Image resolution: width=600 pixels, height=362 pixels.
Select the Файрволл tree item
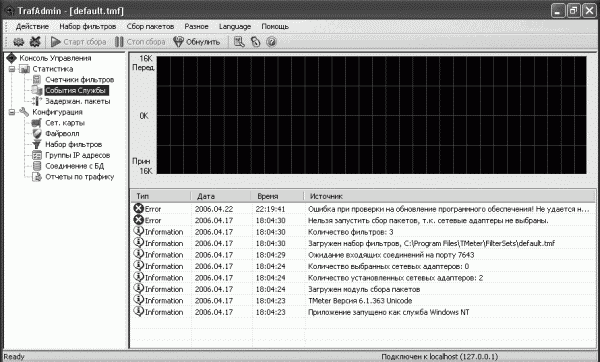click(x=62, y=134)
